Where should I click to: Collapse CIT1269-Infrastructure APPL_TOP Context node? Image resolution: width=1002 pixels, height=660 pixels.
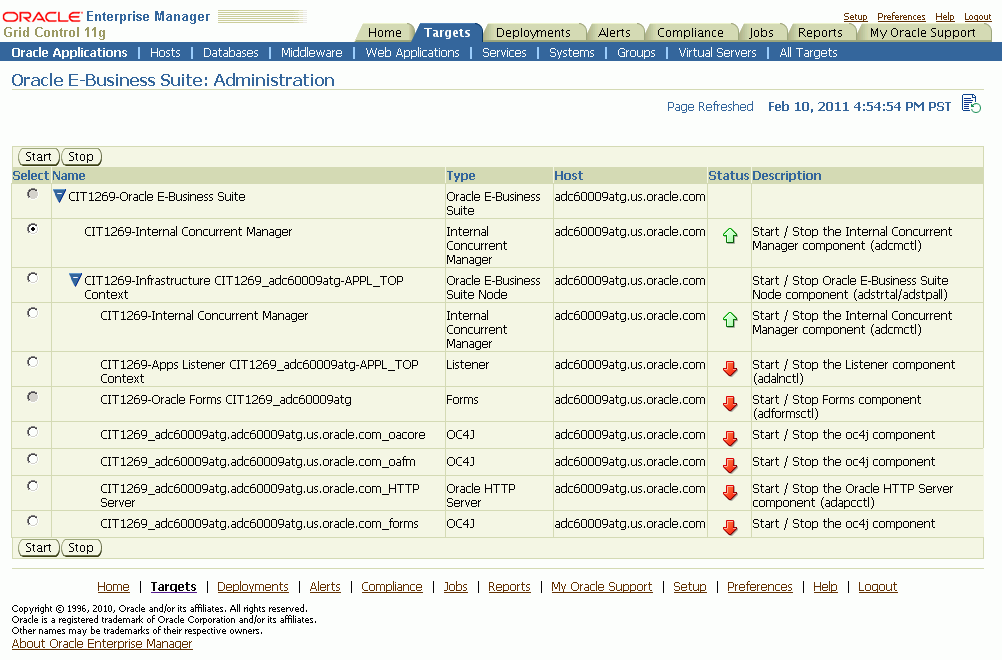pyautogui.click(x=75, y=280)
